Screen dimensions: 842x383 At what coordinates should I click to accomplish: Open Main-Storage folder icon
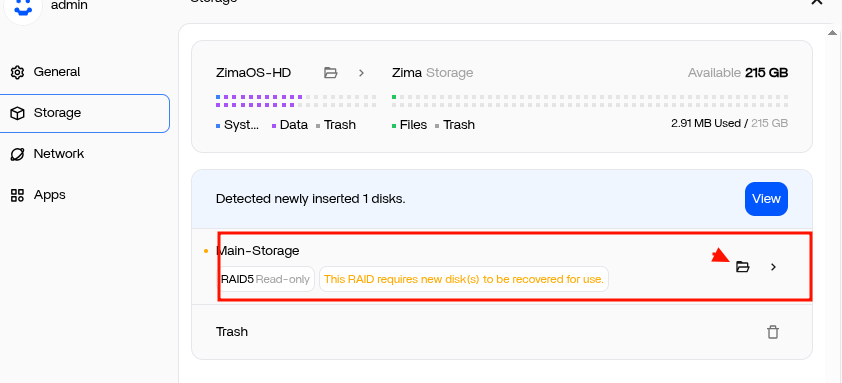coord(742,266)
